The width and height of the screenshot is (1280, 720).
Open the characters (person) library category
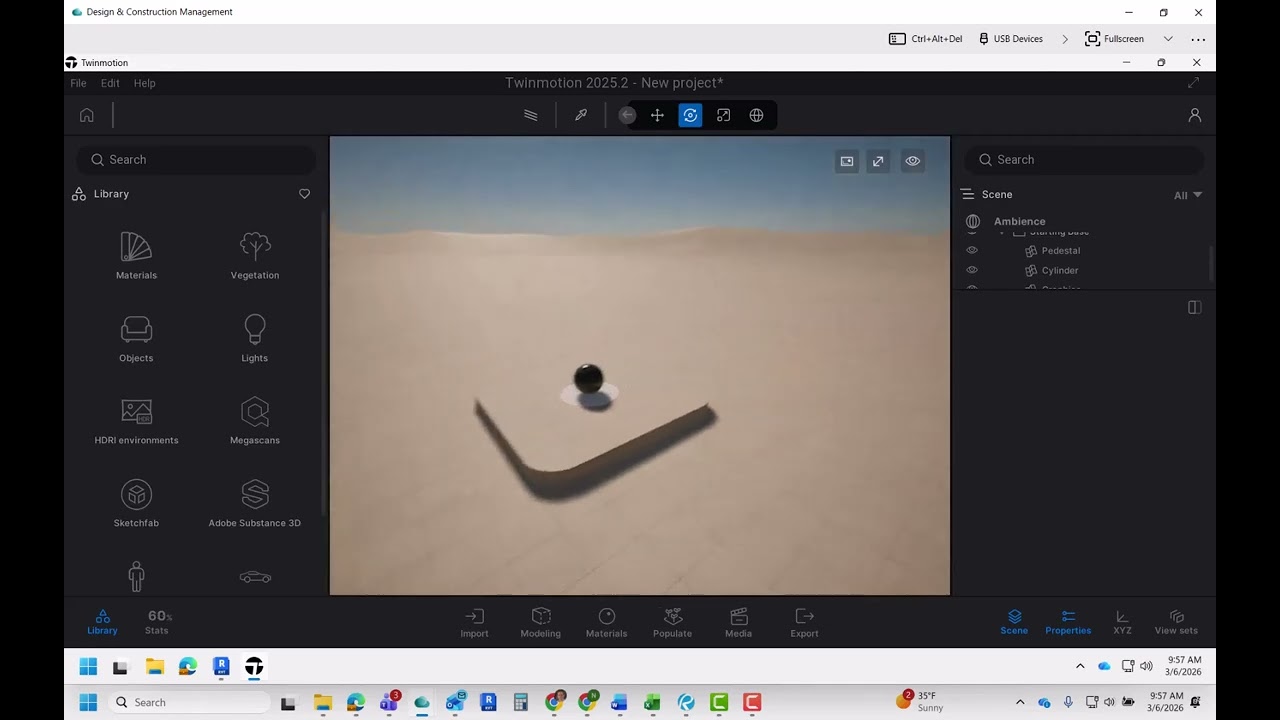[x=136, y=577]
